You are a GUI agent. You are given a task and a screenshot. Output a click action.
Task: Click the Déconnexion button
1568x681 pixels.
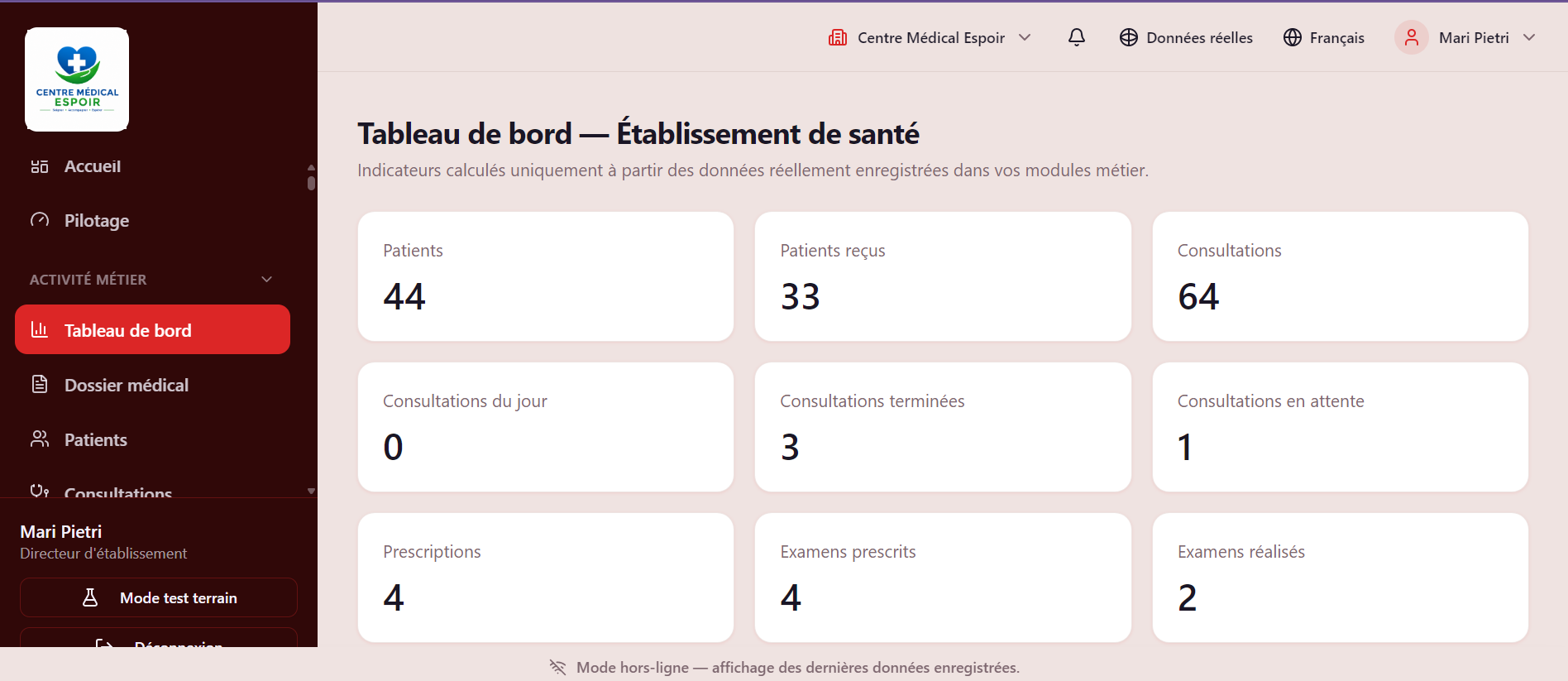click(x=159, y=637)
